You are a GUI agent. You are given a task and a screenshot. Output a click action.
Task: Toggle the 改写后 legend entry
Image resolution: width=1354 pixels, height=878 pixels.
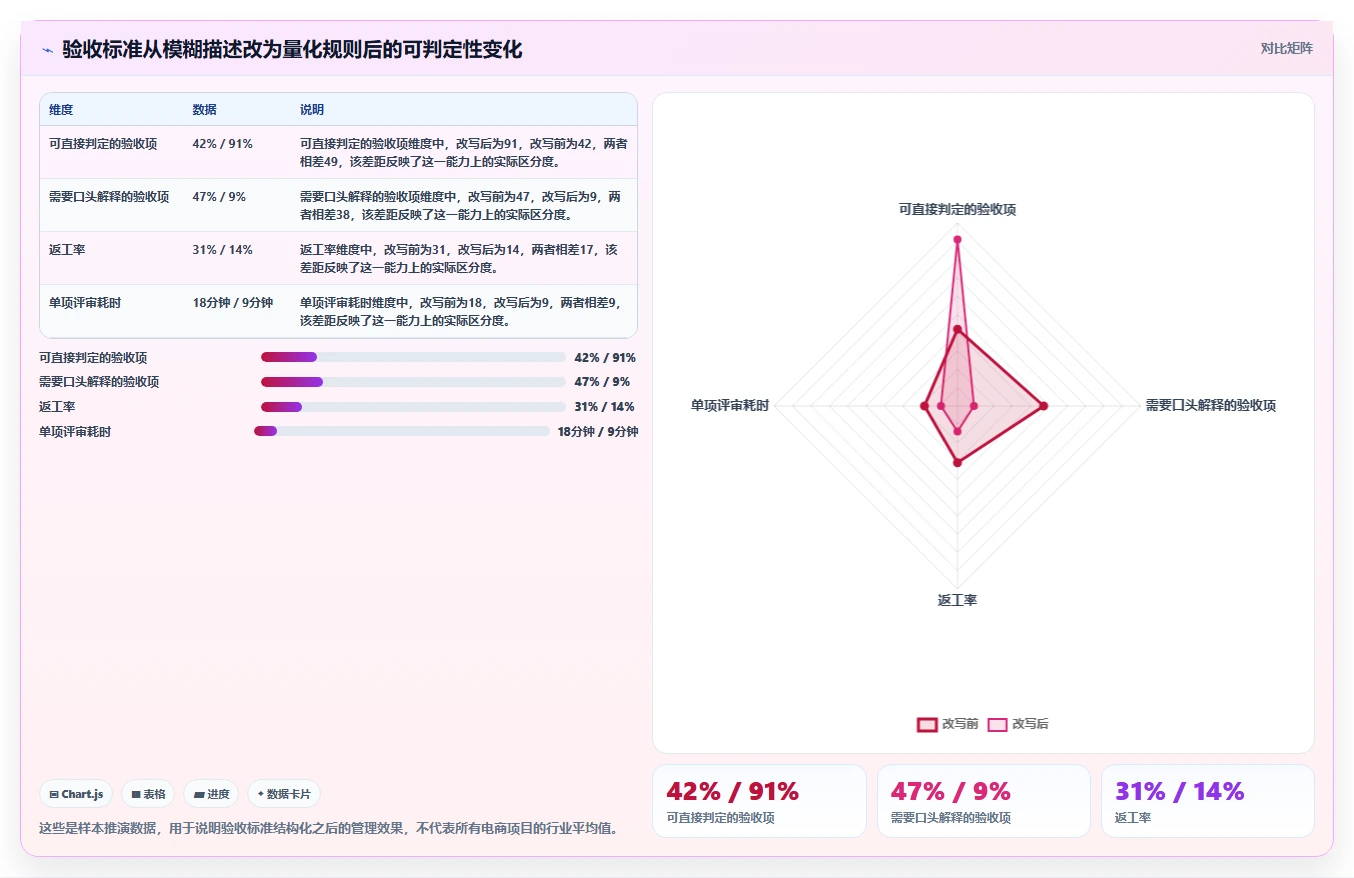coord(1018,724)
